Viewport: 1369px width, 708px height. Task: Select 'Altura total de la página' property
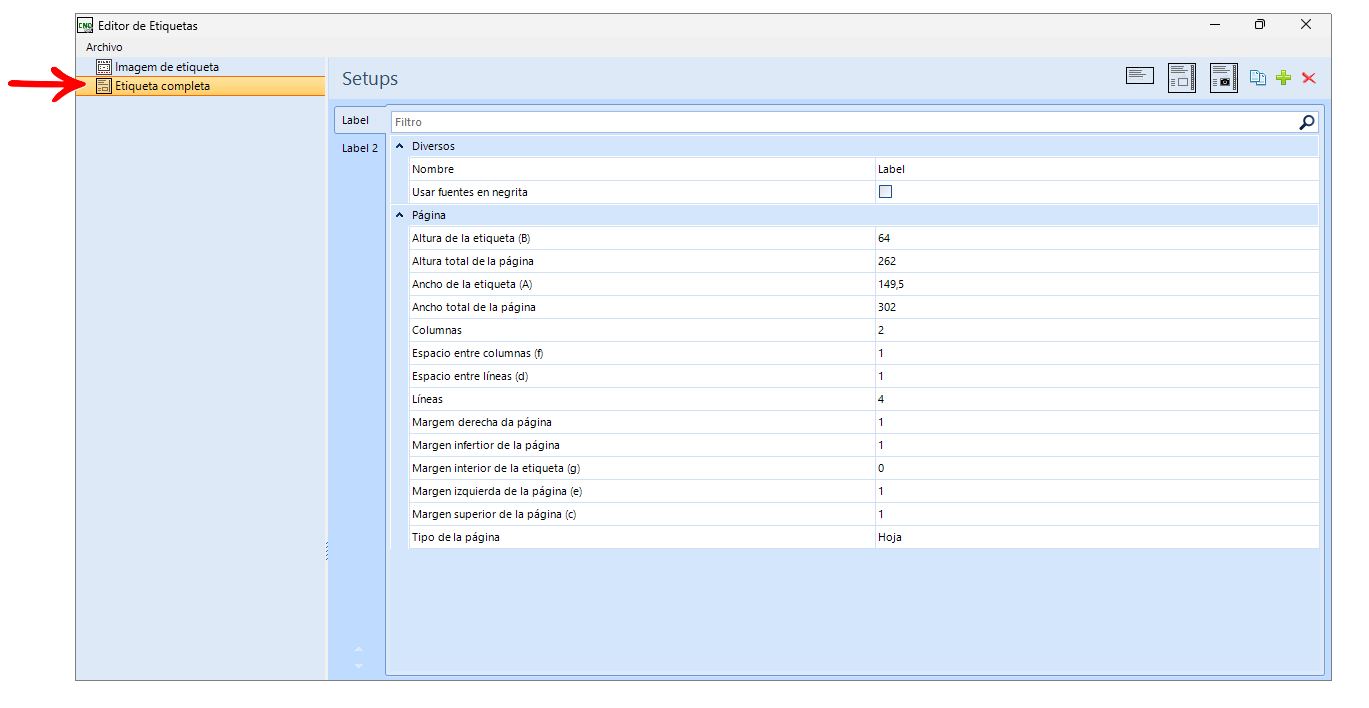[473, 261]
